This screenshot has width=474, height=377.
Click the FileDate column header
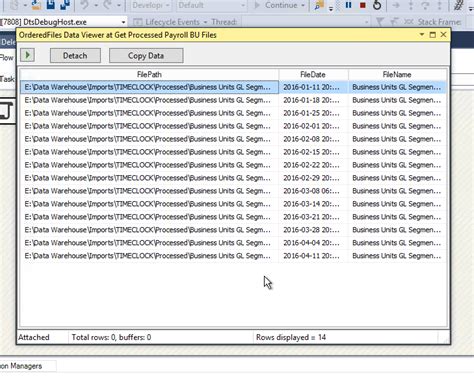[313, 74]
